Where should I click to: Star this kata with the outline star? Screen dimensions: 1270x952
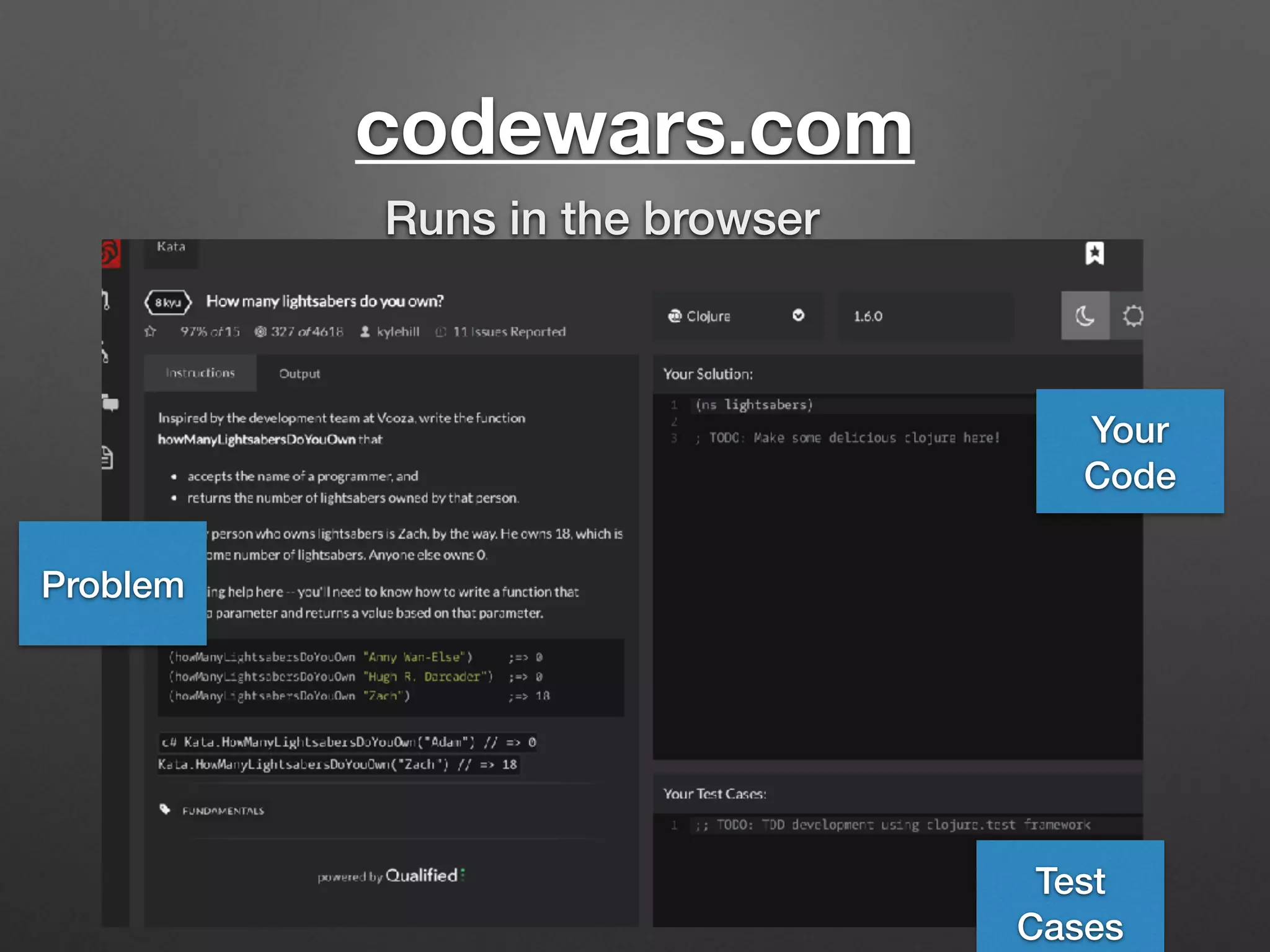pyautogui.click(x=150, y=332)
